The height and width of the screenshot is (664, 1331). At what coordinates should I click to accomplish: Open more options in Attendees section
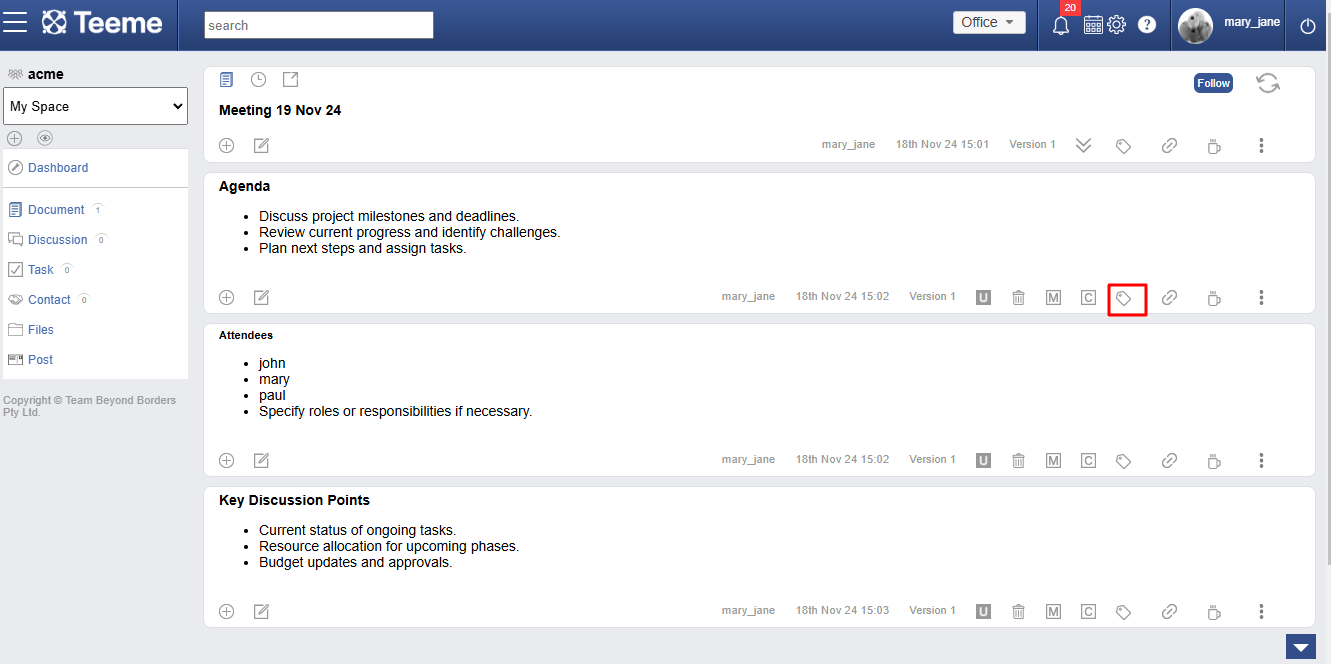click(x=1261, y=461)
